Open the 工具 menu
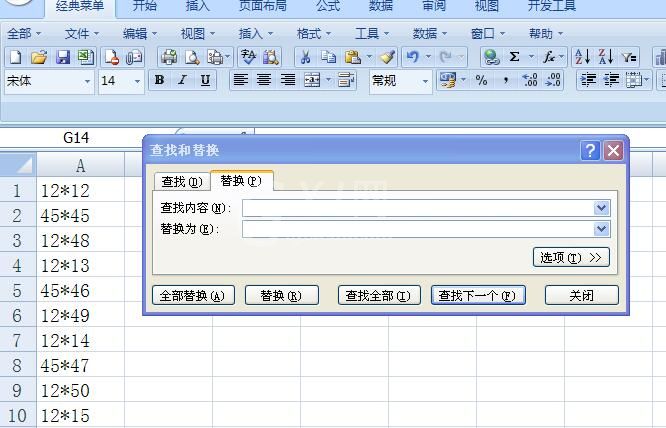Screen dimensions: 666x428 372,33
